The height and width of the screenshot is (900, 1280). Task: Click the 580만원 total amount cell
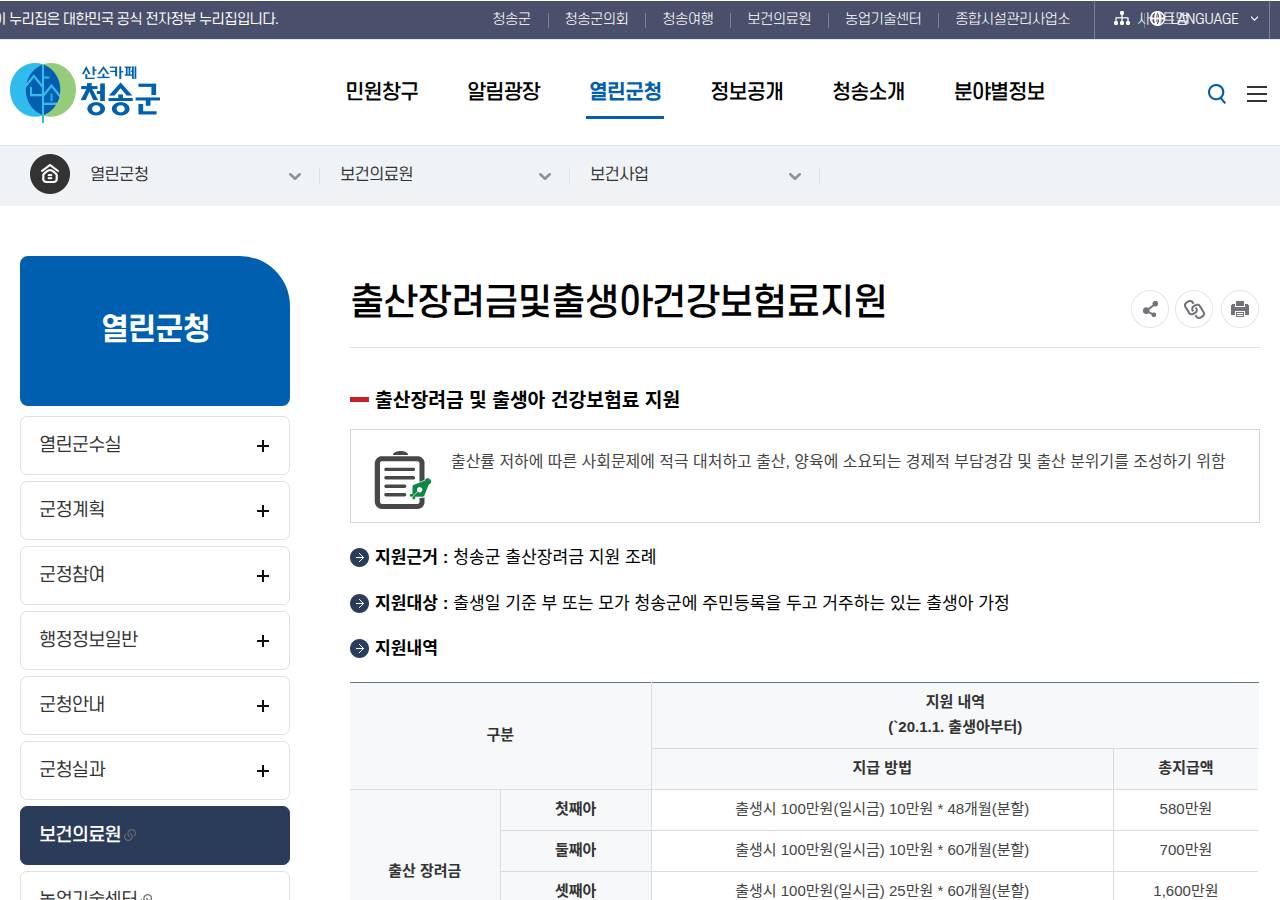[1185, 809]
